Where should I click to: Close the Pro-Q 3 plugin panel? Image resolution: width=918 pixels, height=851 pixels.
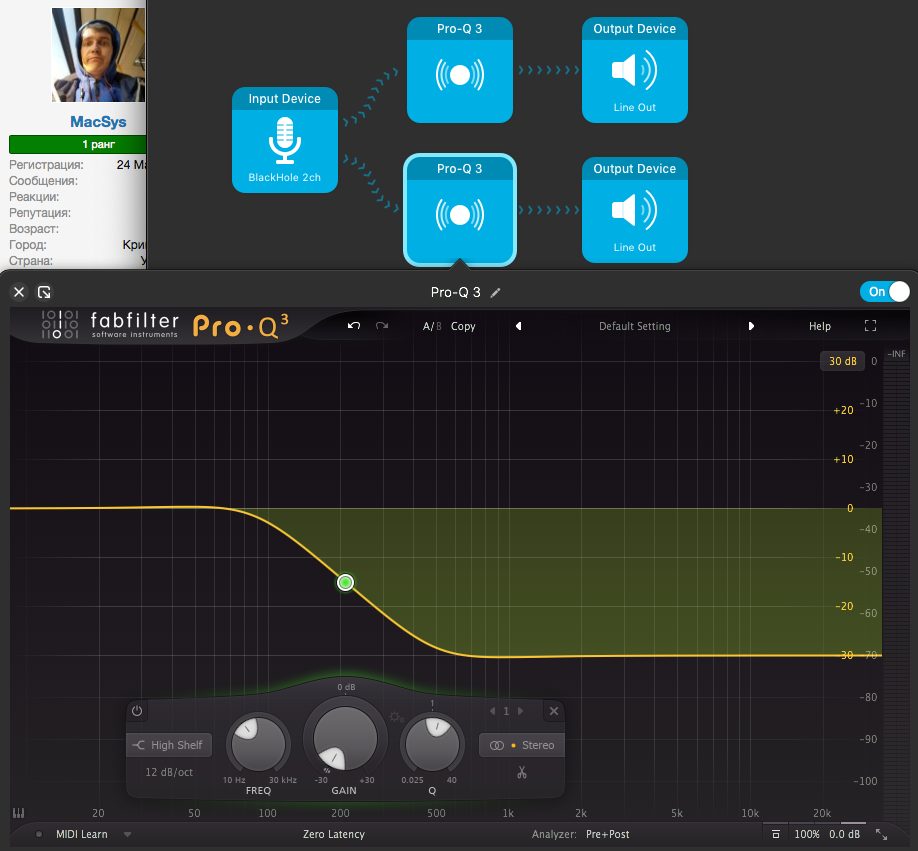pos(19,291)
